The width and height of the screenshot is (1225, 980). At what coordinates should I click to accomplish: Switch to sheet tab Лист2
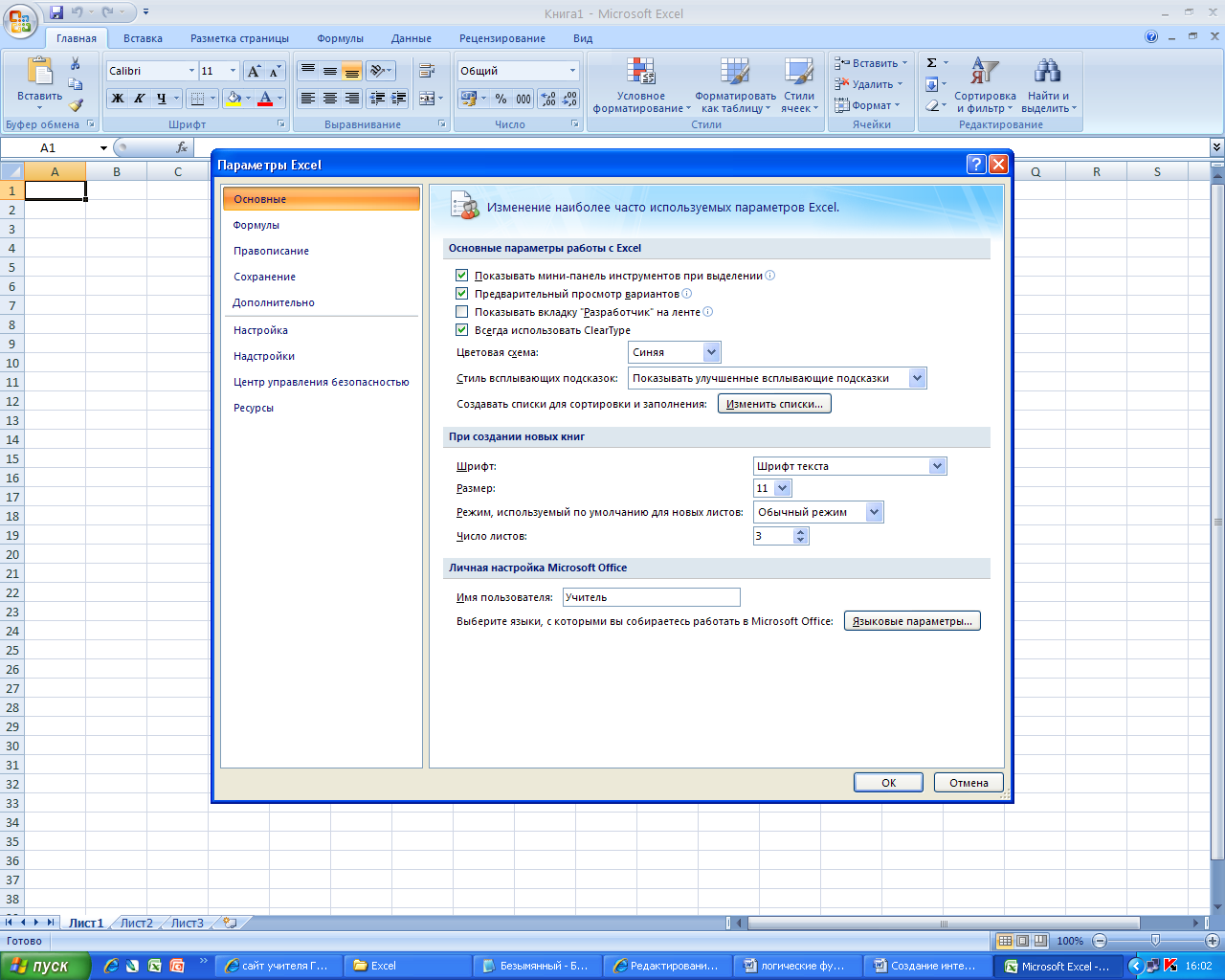click(x=137, y=923)
